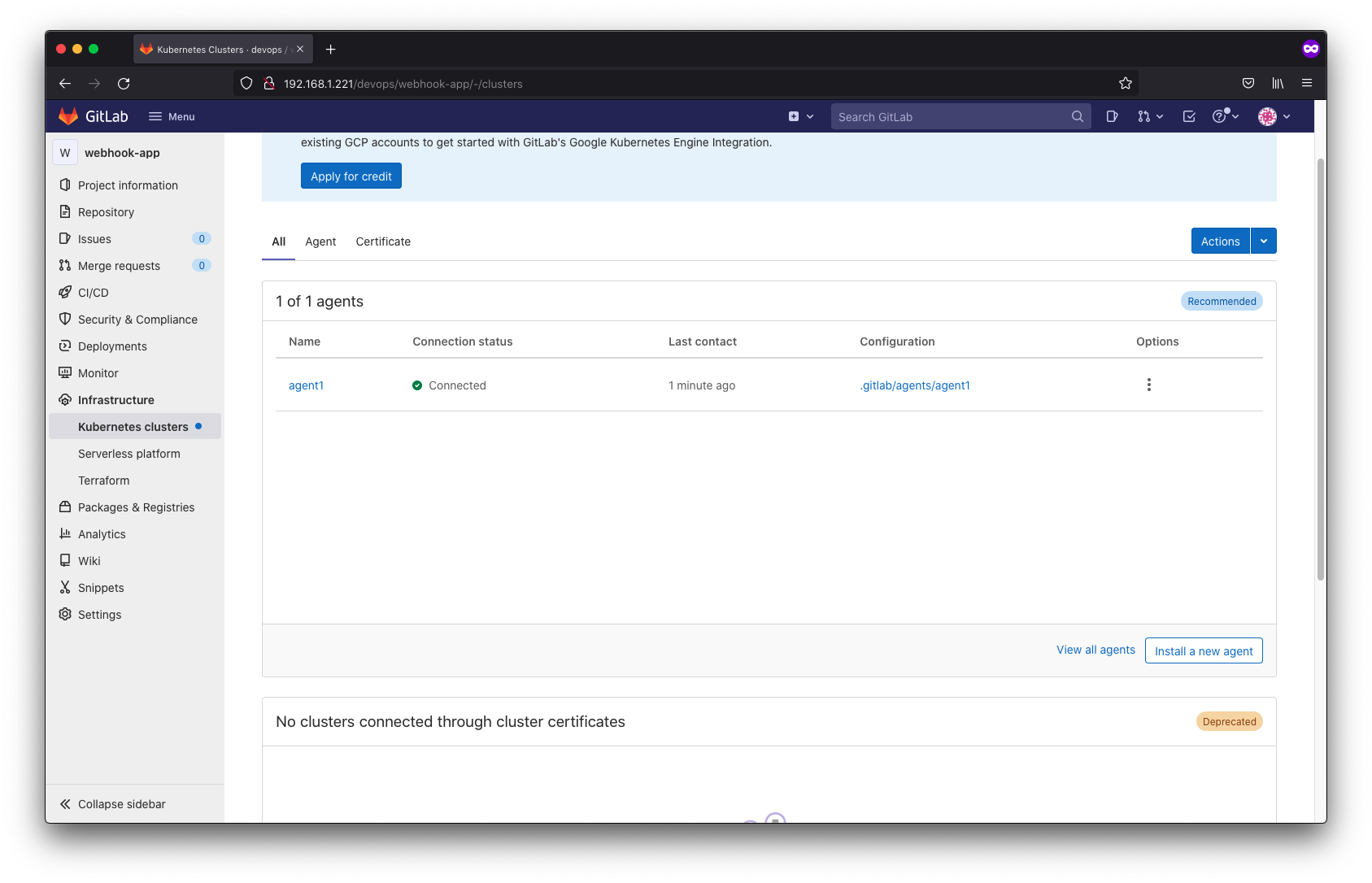
Task: Switch to the Agent tab
Action: [x=320, y=241]
